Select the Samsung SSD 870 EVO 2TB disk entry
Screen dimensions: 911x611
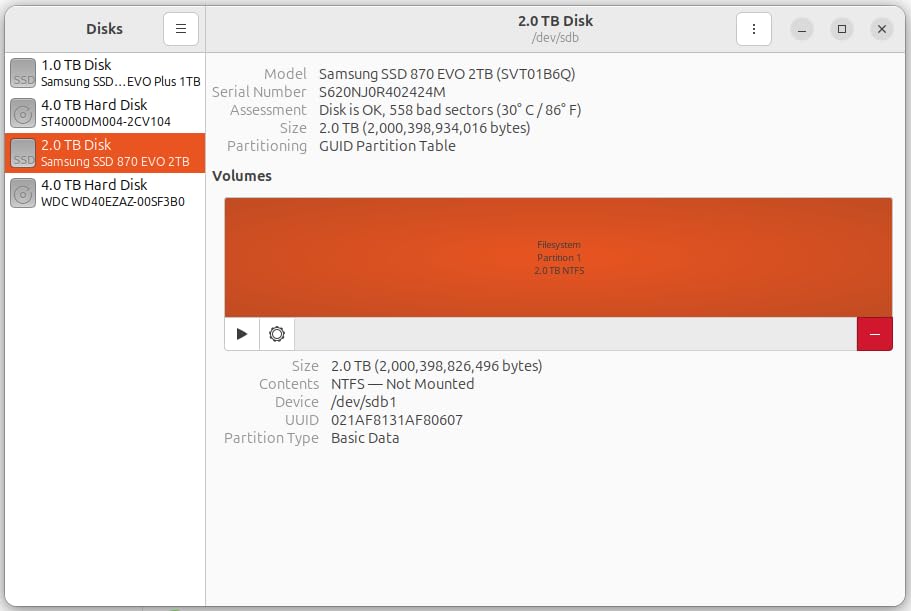[x=105, y=152]
